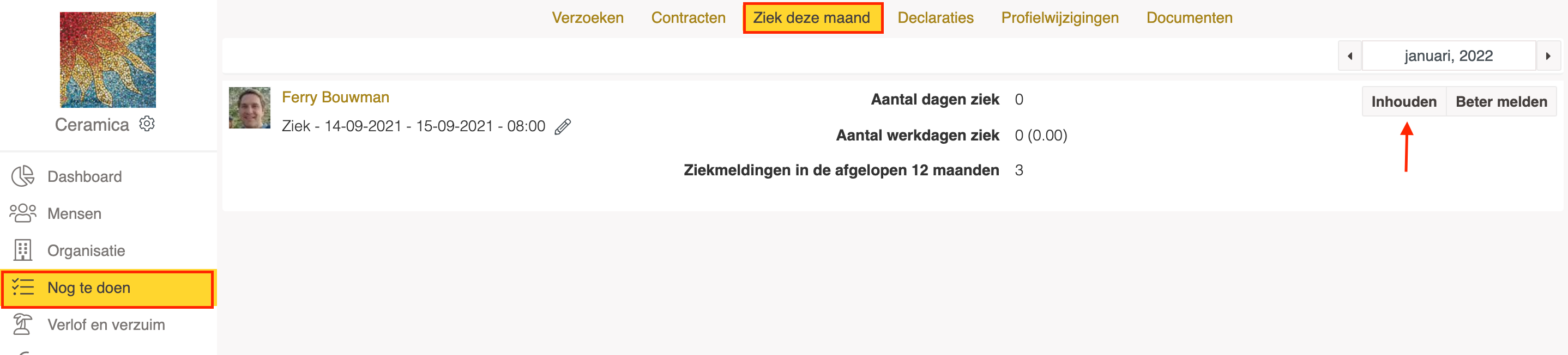Image resolution: width=1568 pixels, height=355 pixels.
Task: Open Ferry Bouwman's profile link
Action: pos(335,97)
